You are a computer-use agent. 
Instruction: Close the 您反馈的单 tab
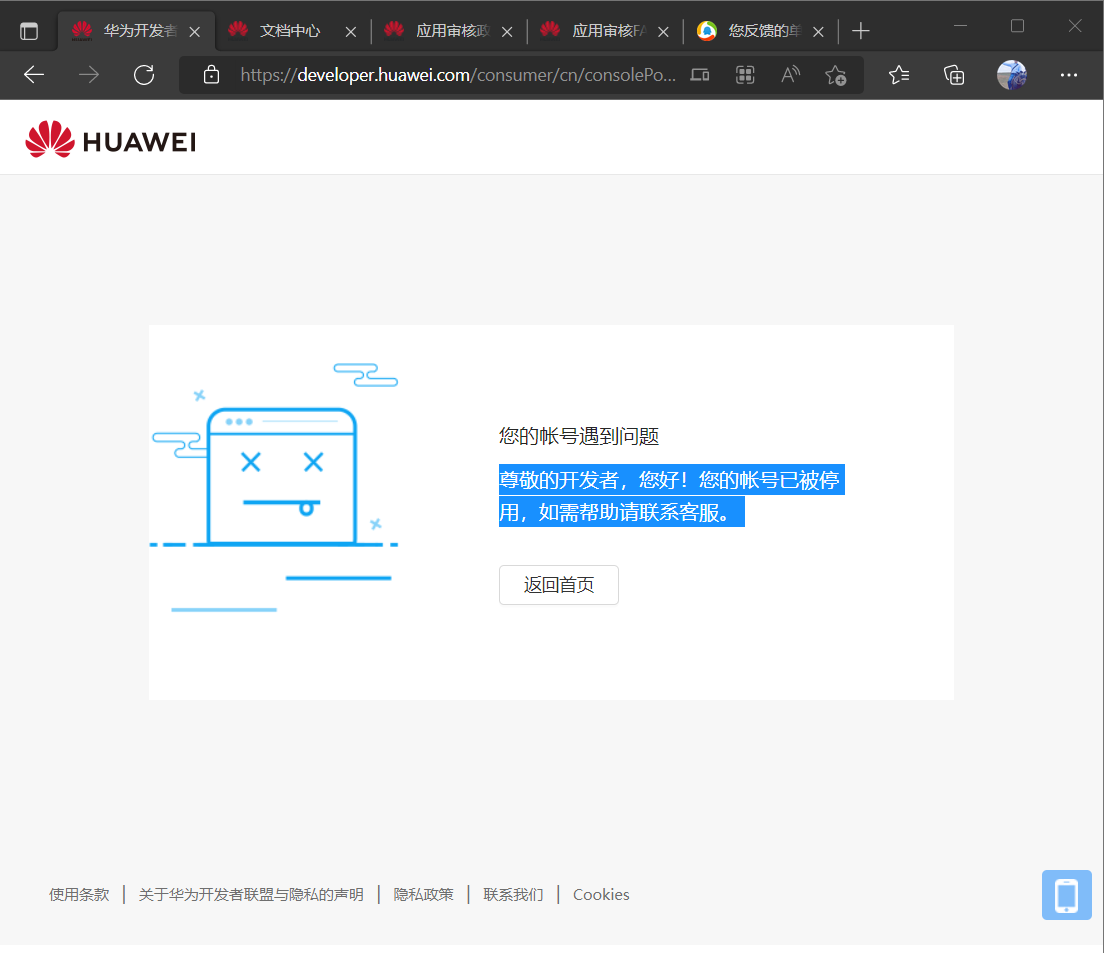(x=818, y=32)
